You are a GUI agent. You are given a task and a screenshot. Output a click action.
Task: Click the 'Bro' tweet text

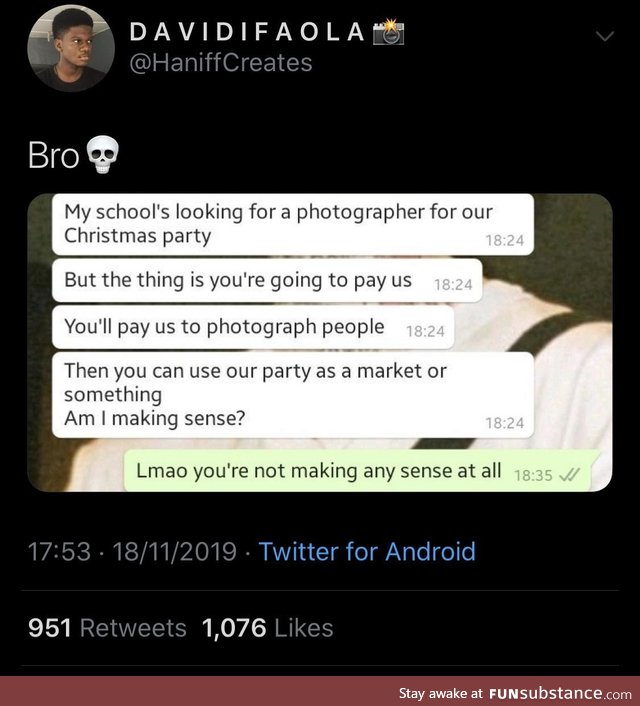point(53,156)
